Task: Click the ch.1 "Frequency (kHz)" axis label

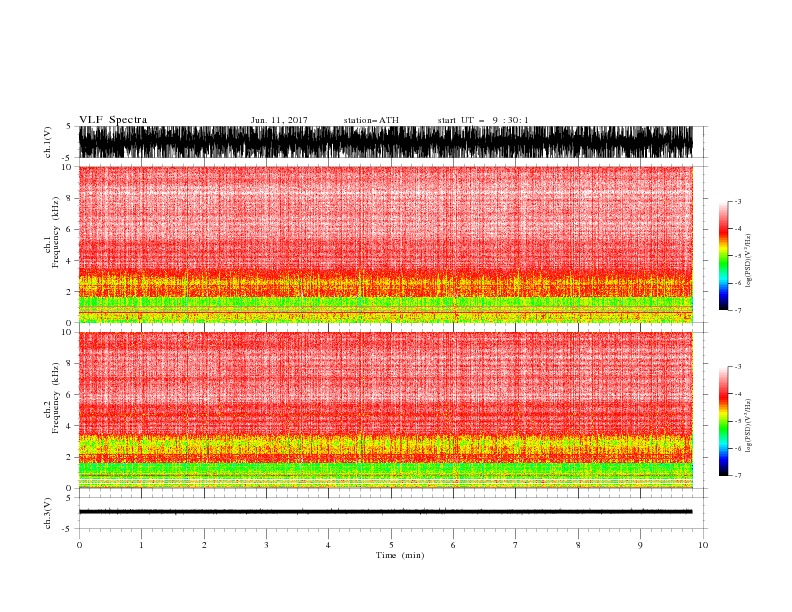Action: click(x=56, y=233)
